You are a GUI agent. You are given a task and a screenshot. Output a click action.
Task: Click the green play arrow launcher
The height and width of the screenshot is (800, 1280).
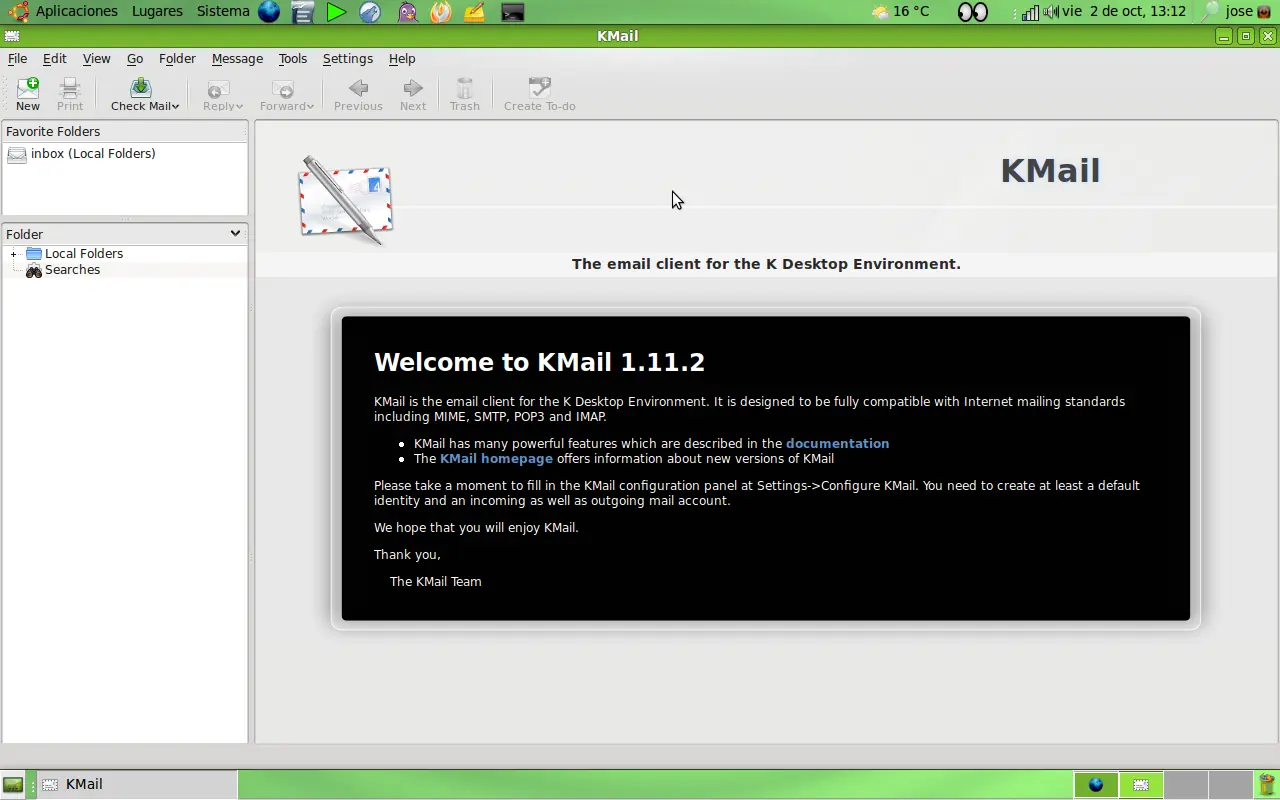click(x=337, y=12)
